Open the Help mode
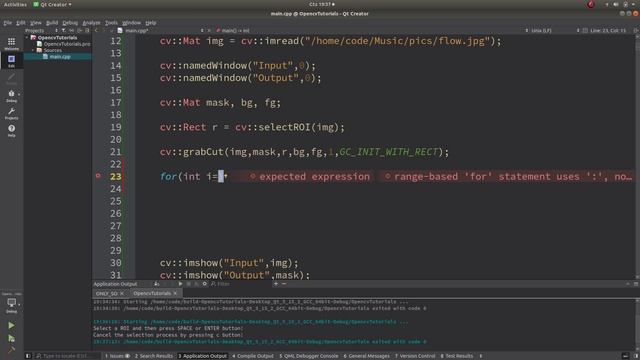This screenshot has height=360, width=640. click(11, 130)
